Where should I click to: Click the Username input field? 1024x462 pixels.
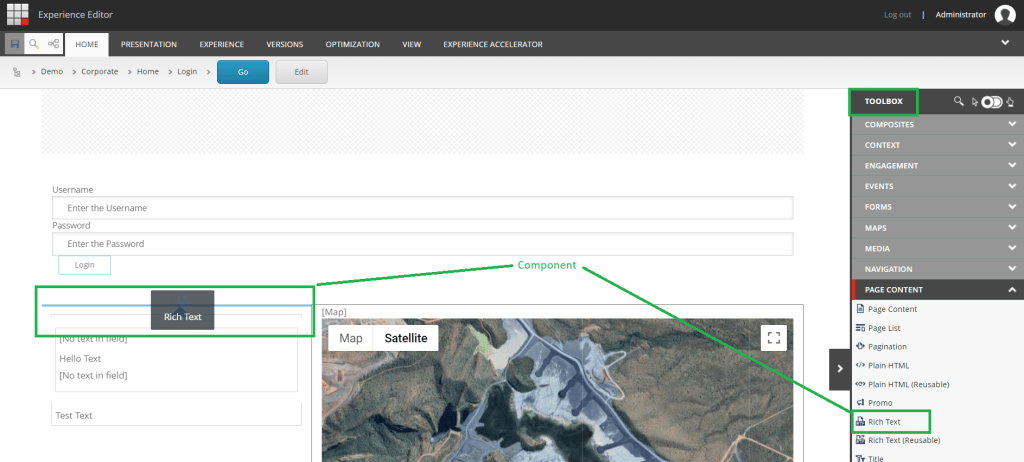point(422,208)
